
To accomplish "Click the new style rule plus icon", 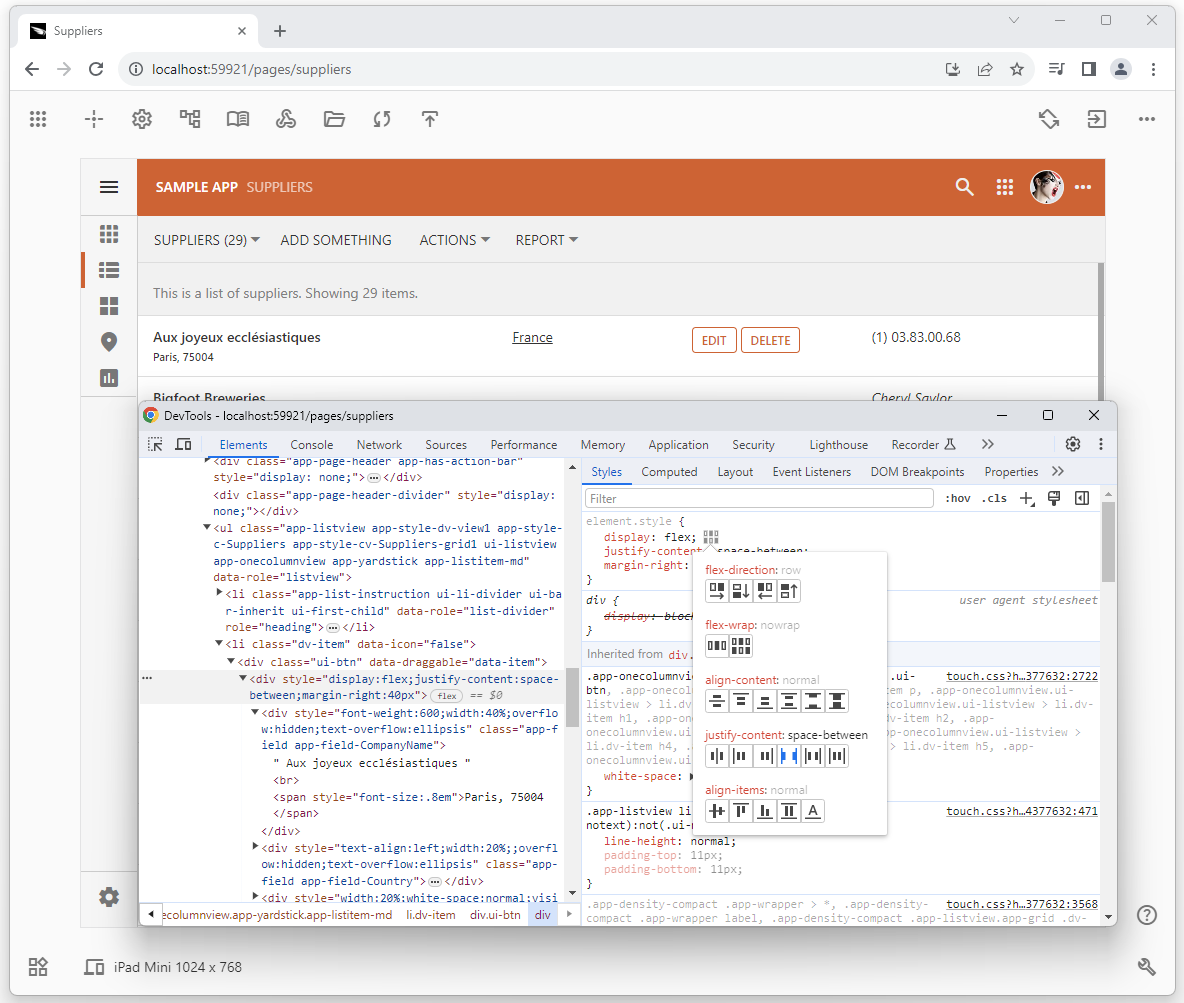I will pos(1027,498).
